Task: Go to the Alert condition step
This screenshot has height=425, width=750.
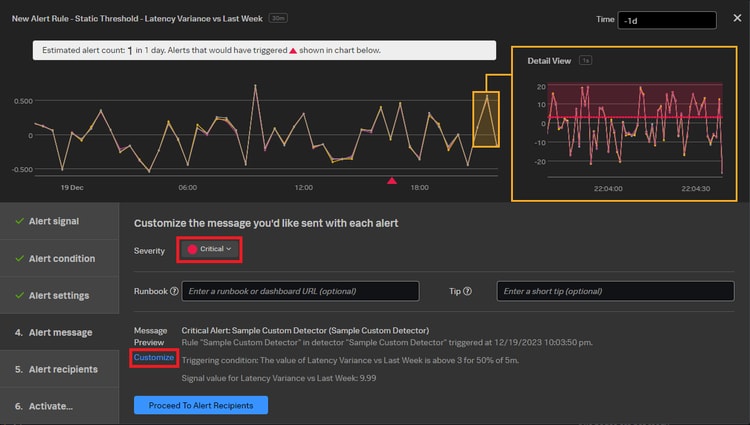Action: coord(60,258)
